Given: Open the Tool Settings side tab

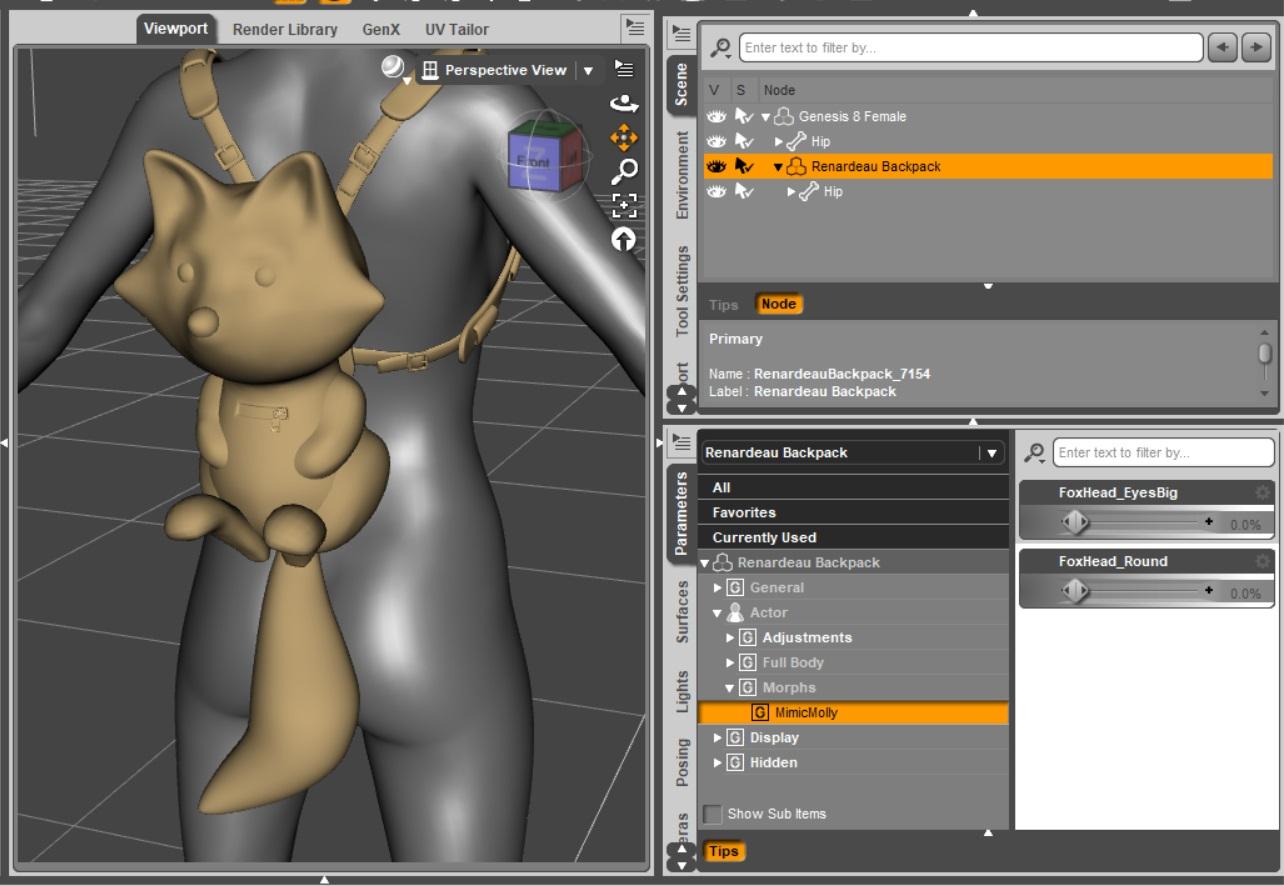Looking at the screenshot, I should coord(682,291).
